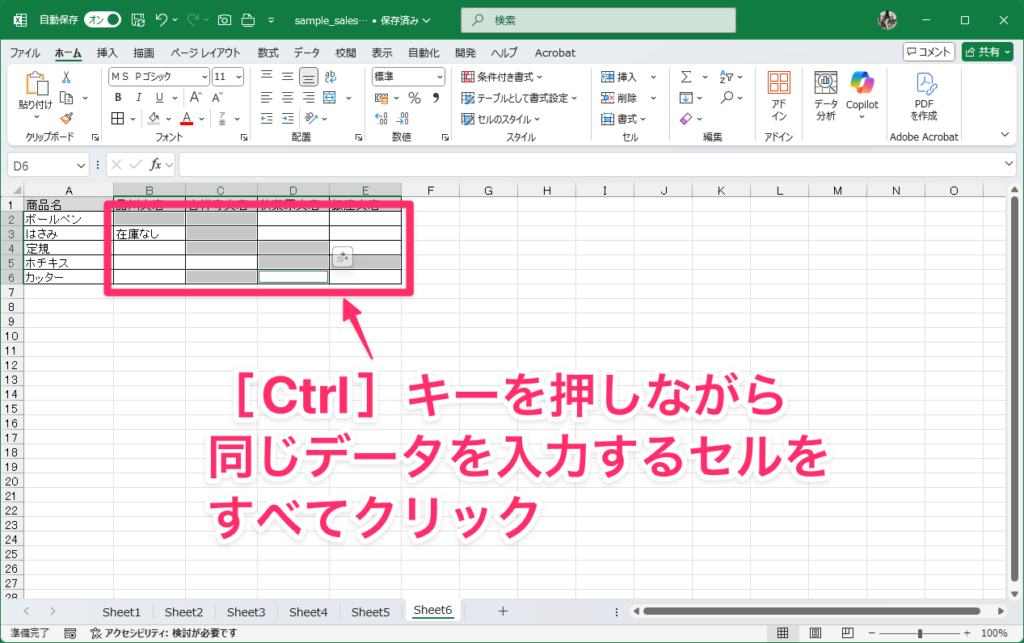Click the zoom slider in status bar
The image size is (1024, 643).
tap(920, 633)
